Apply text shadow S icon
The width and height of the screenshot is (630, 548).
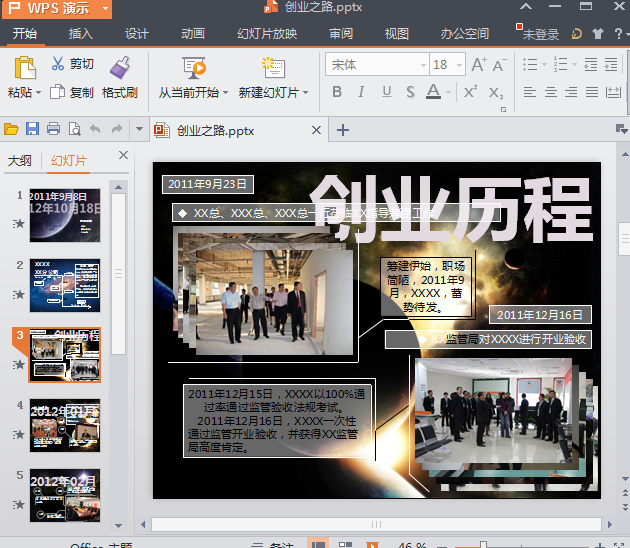click(410, 92)
